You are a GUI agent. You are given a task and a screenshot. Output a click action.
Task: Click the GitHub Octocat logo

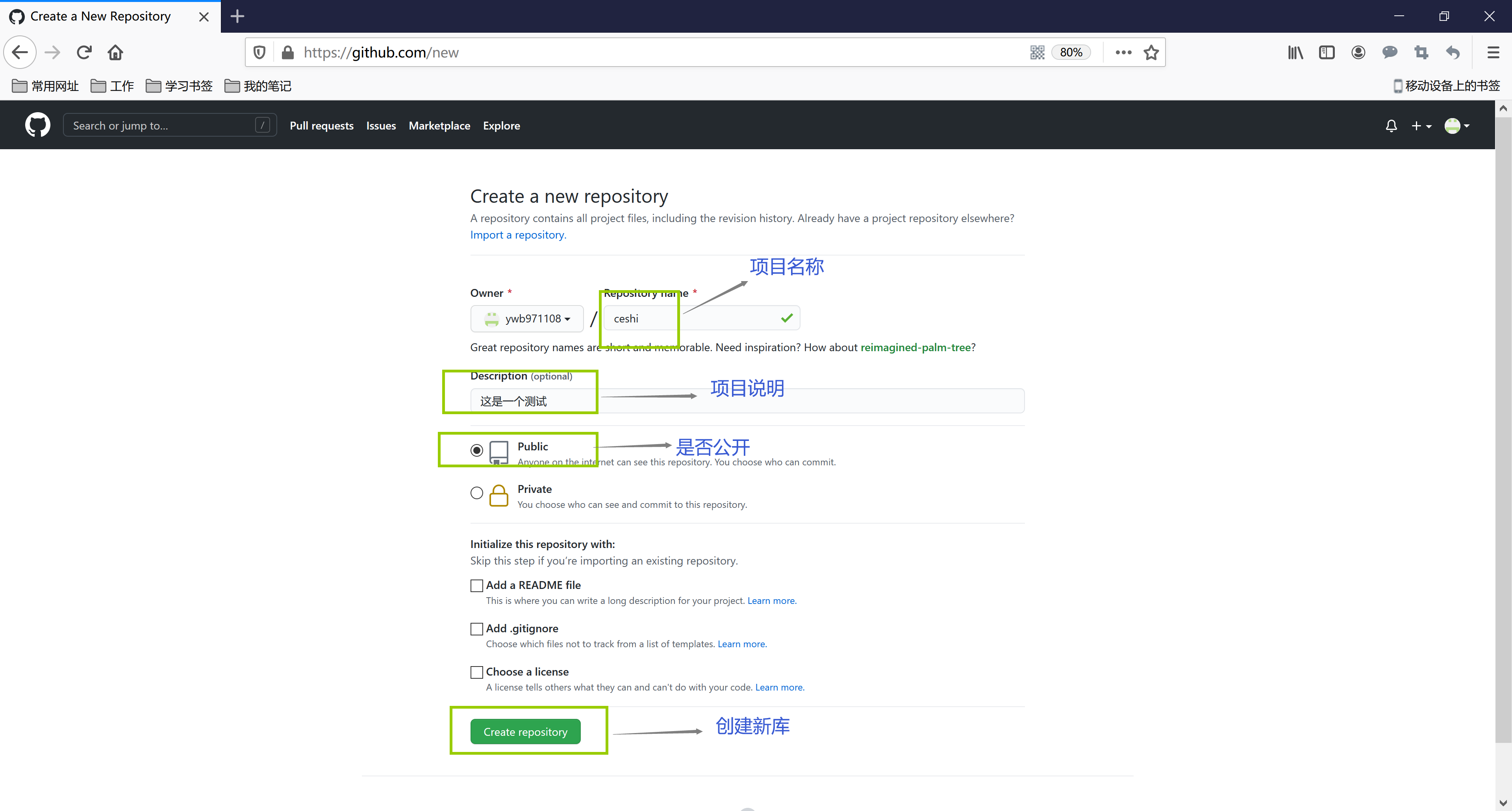coord(37,125)
